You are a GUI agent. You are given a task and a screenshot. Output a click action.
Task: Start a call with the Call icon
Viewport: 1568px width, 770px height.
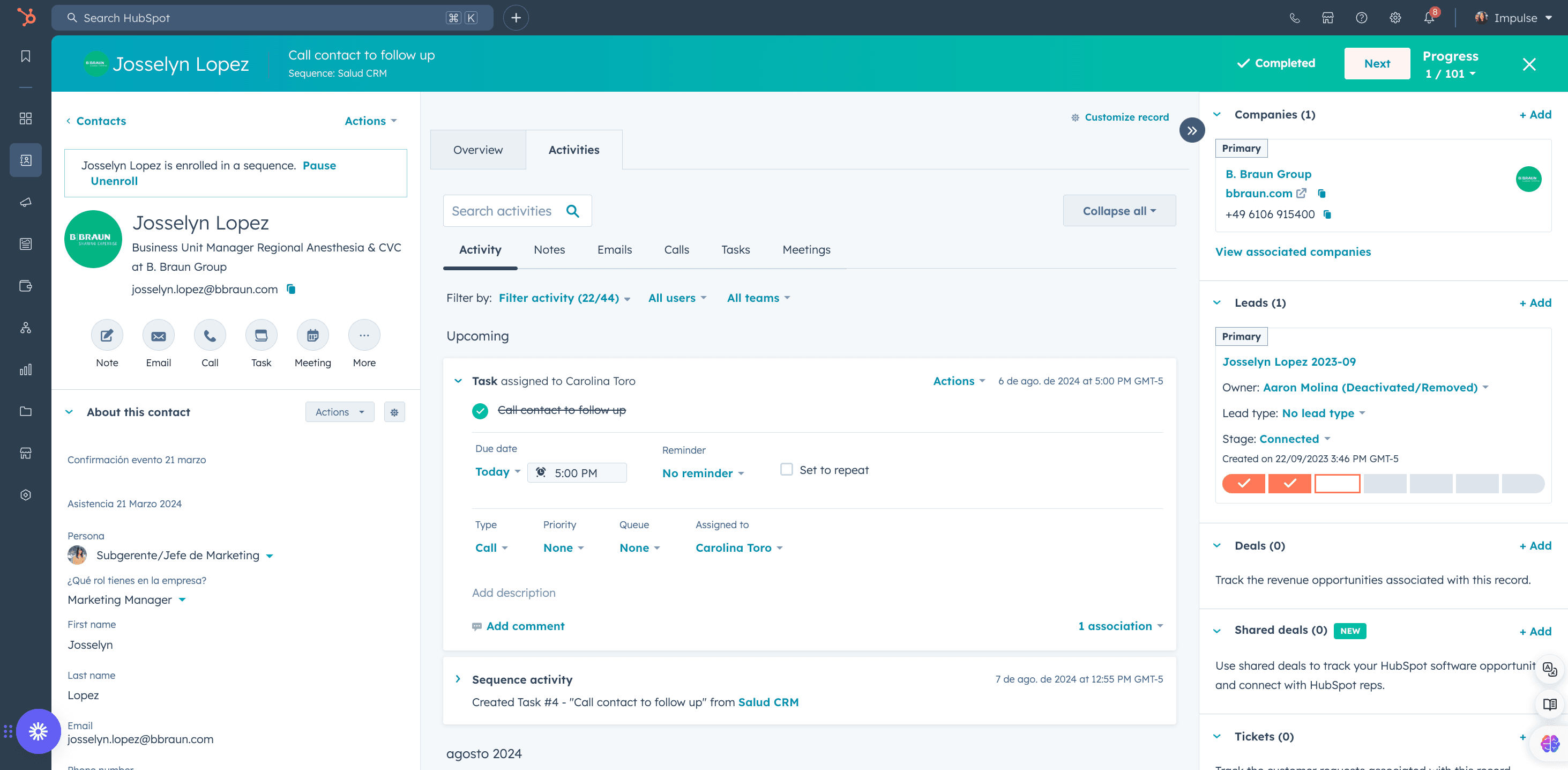[210, 335]
